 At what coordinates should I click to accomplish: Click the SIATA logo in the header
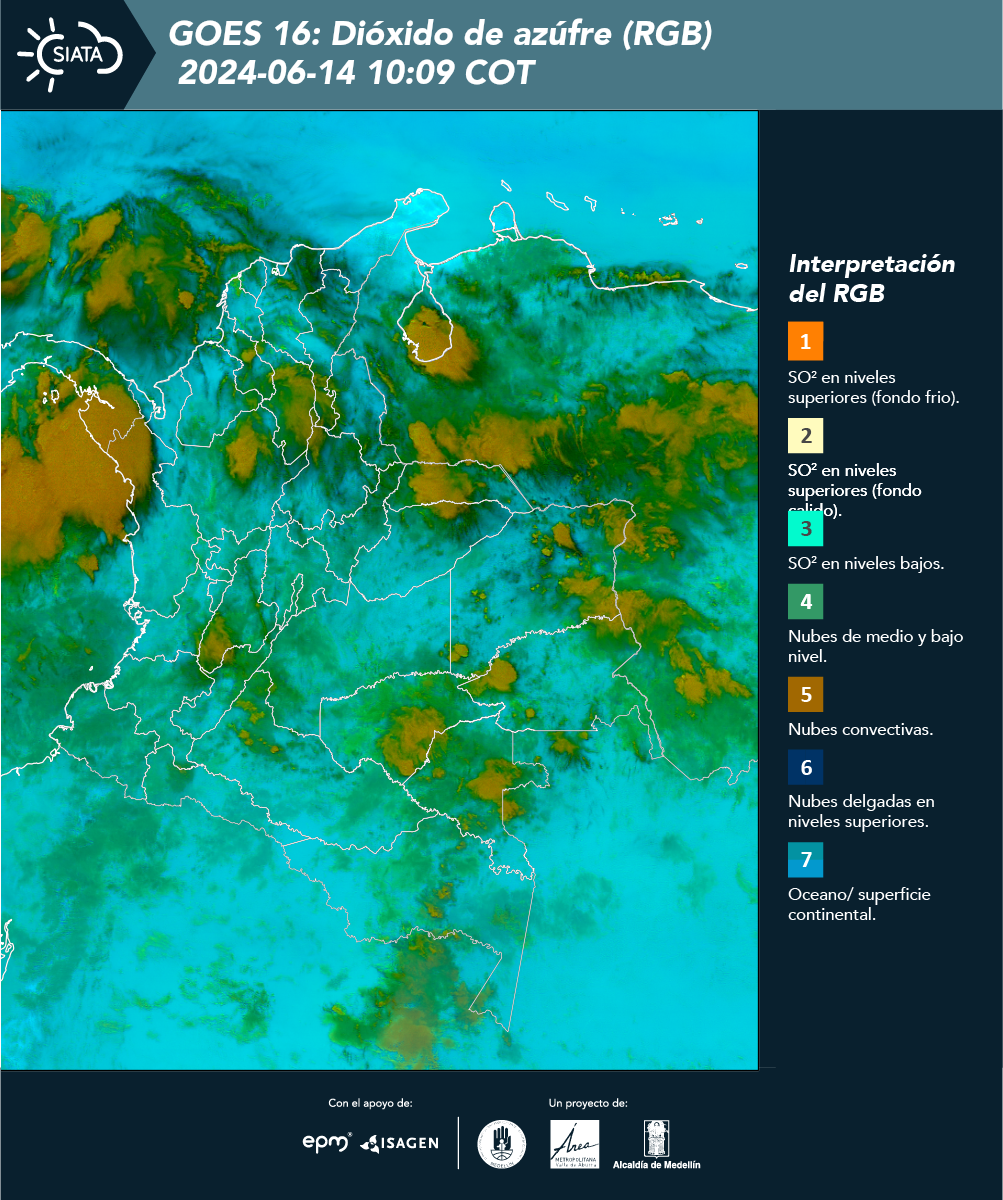[69, 53]
